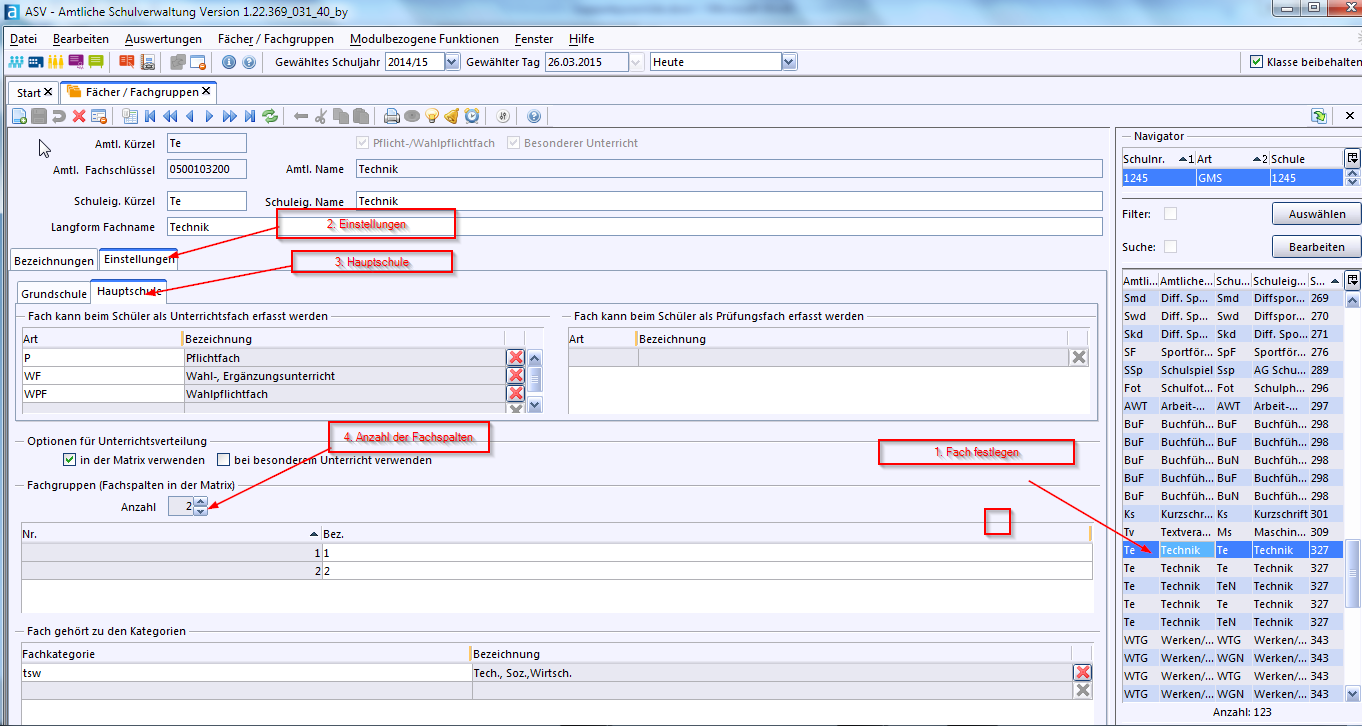Click the yellow people group icon

[56, 62]
